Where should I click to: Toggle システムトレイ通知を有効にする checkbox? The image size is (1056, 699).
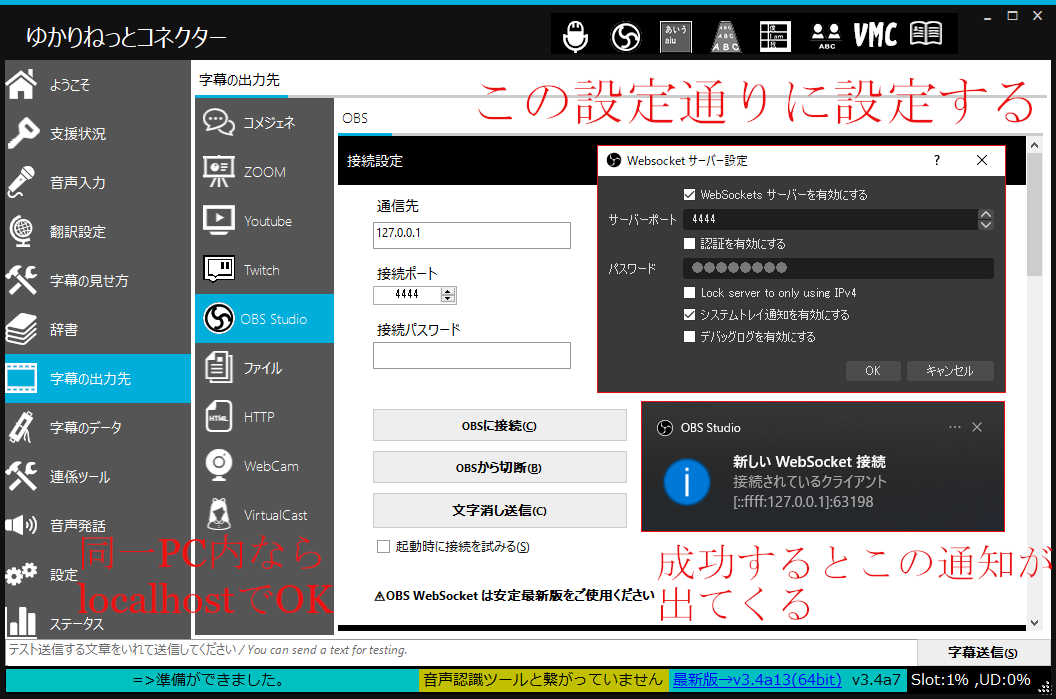[689, 314]
